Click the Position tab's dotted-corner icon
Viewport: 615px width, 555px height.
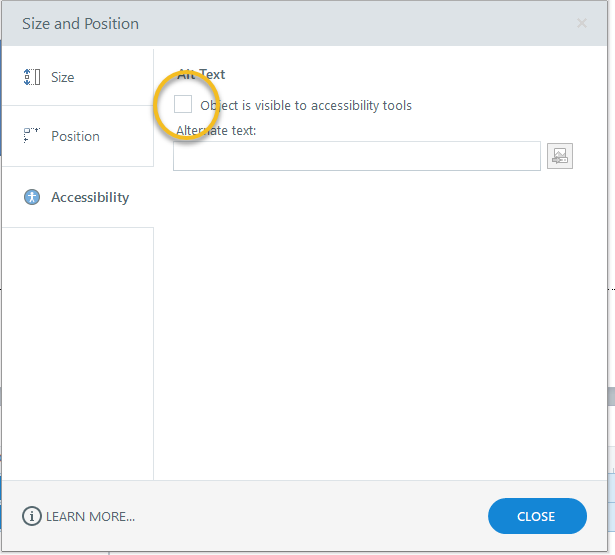pos(31,135)
